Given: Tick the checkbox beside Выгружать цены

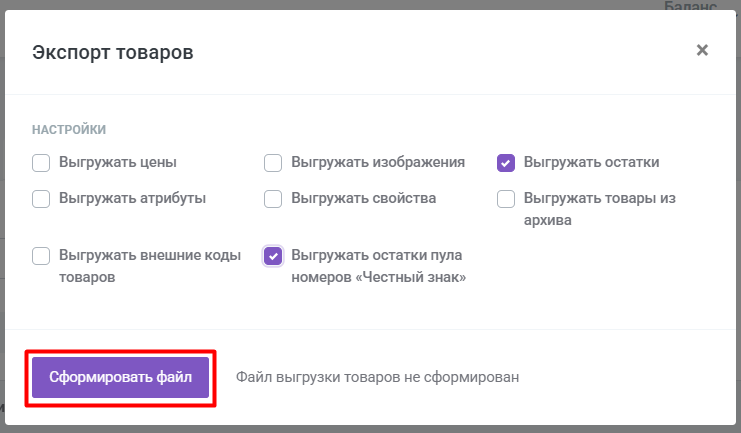Looking at the screenshot, I should 41,163.
